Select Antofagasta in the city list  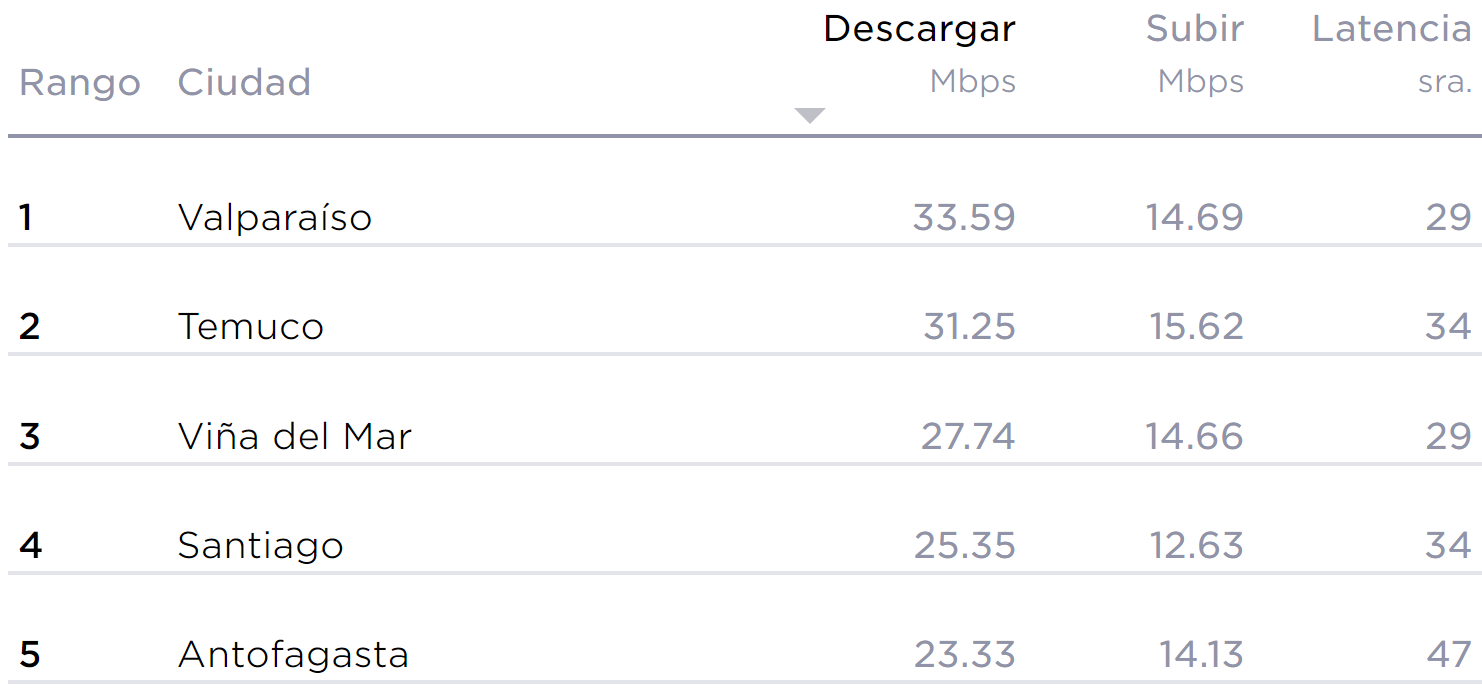(x=293, y=655)
